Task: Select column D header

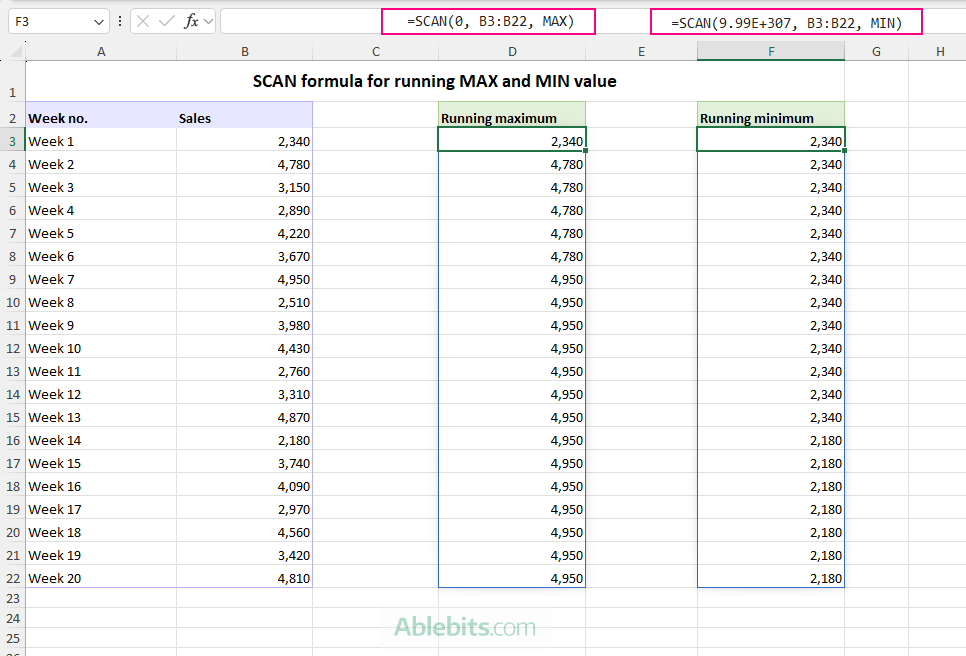Action: pyautogui.click(x=512, y=52)
